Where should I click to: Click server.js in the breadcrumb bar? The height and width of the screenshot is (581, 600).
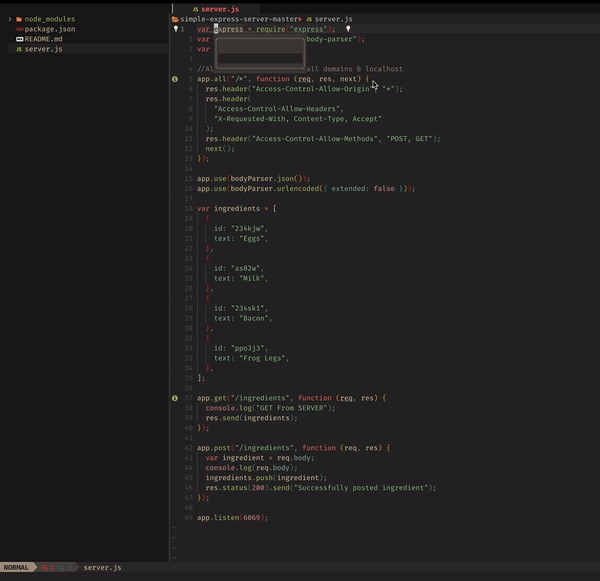click(x=333, y=19)
